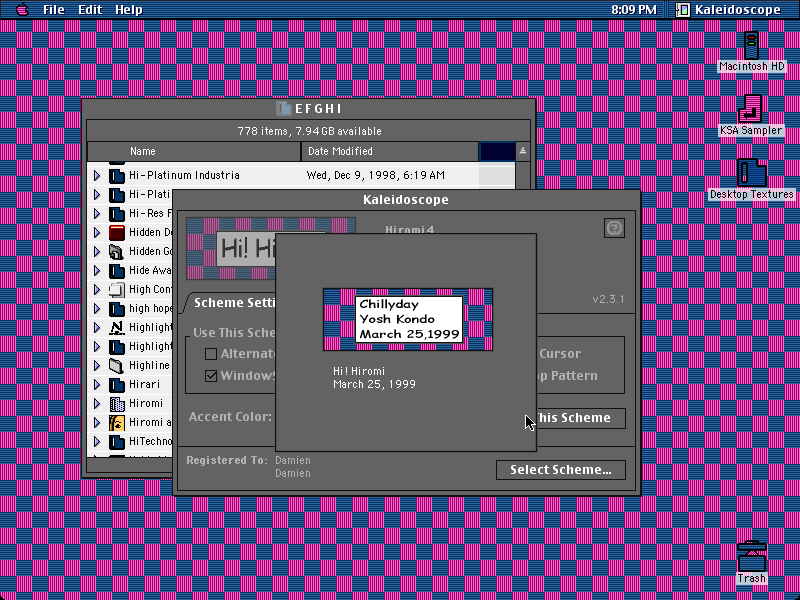Click the Chillyday scheme preview thumbnail
This screenshot has width=800, height=600.
pos(408,319)
